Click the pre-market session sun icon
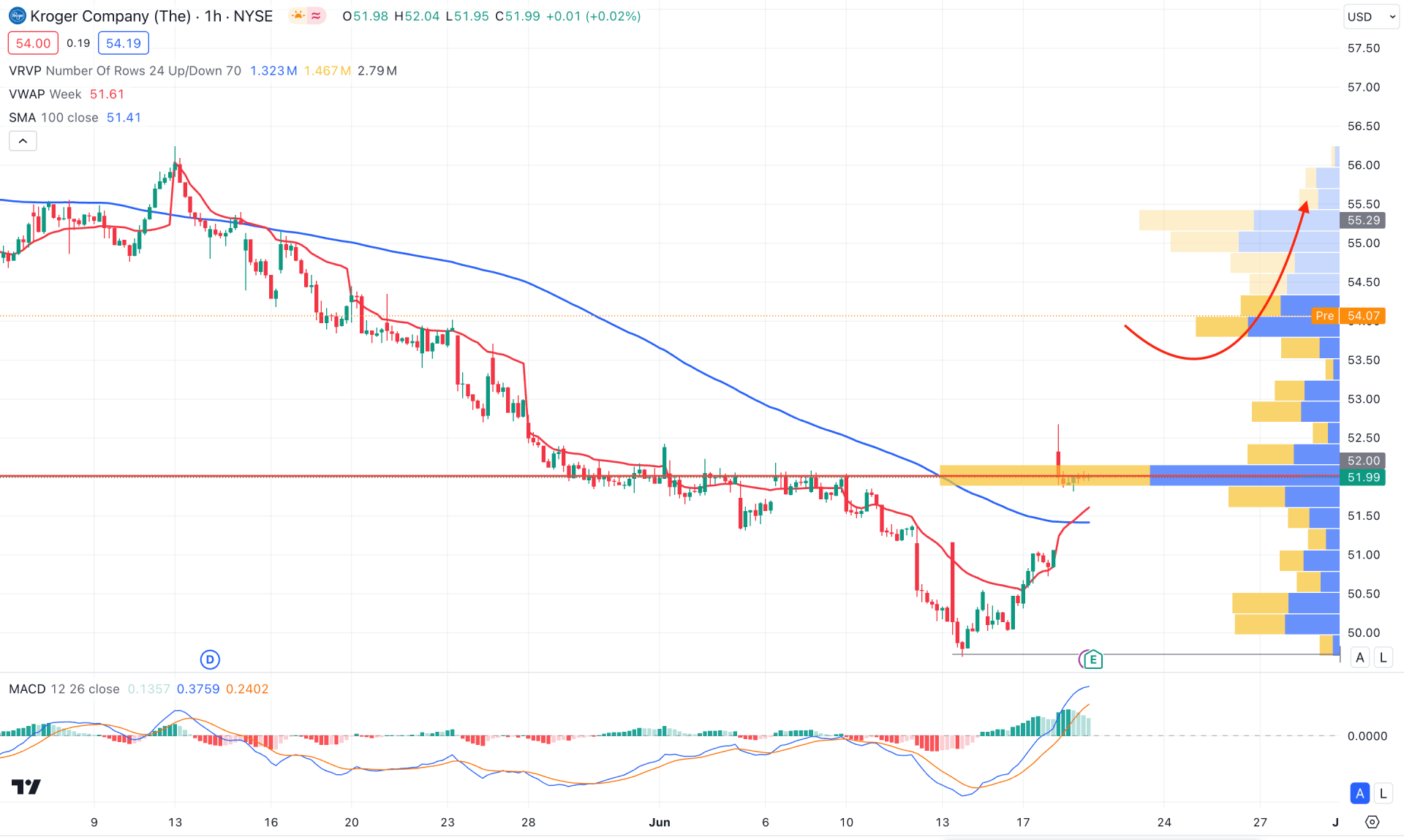The width and height of the screenshot is (1404, 840). coord(298,15)
